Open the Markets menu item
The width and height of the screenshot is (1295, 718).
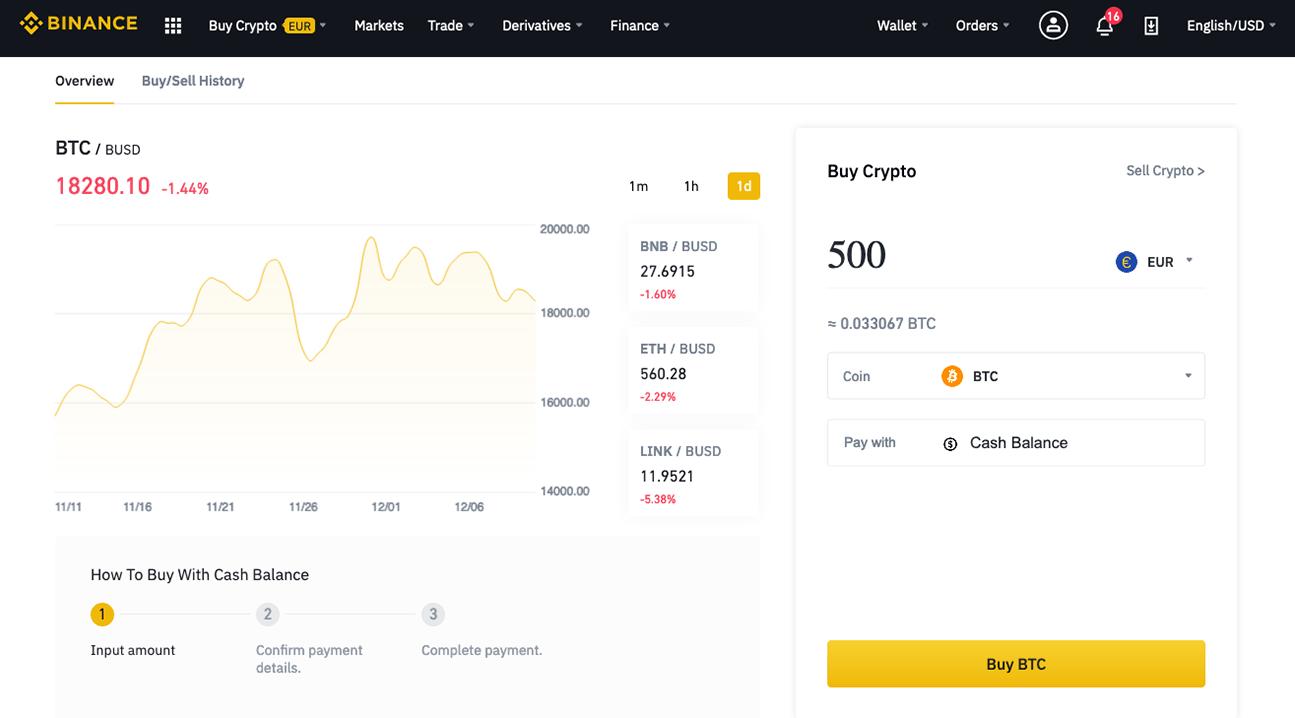[x=378, y=25]
